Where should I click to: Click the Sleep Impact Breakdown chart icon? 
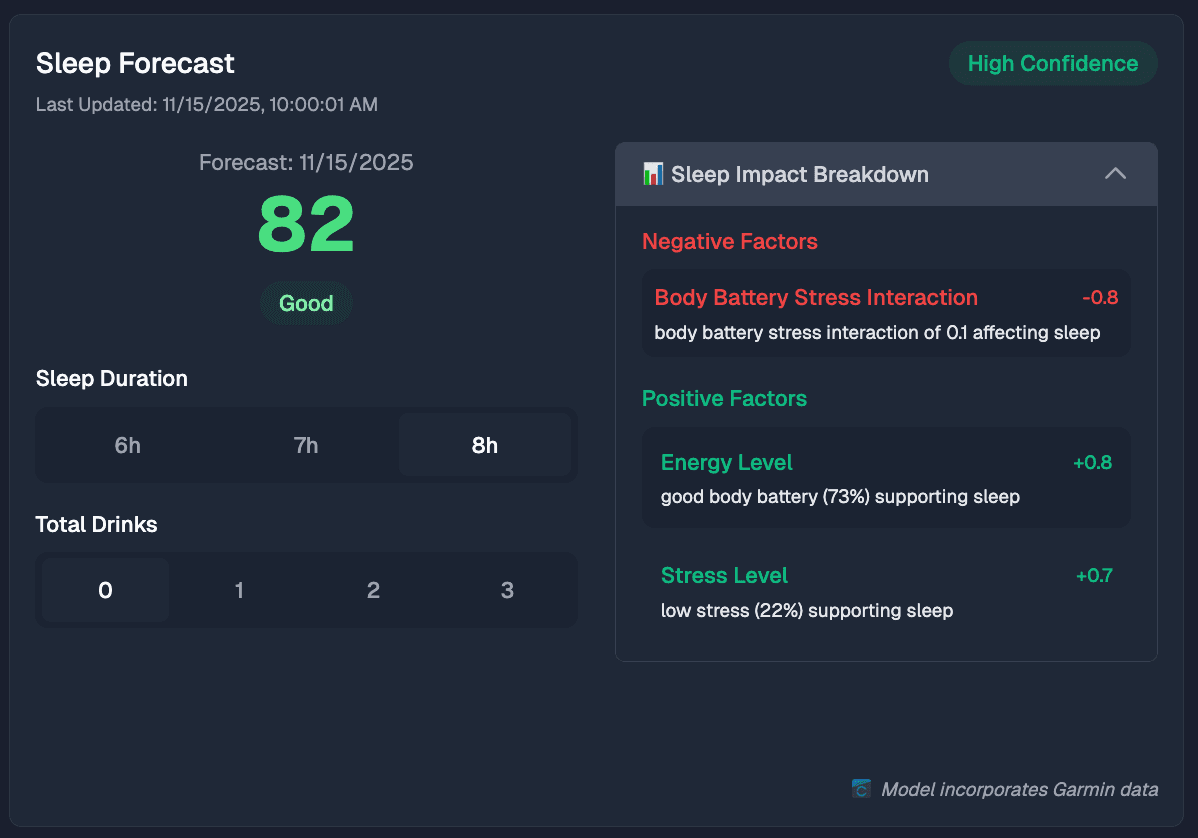(650, 173)
